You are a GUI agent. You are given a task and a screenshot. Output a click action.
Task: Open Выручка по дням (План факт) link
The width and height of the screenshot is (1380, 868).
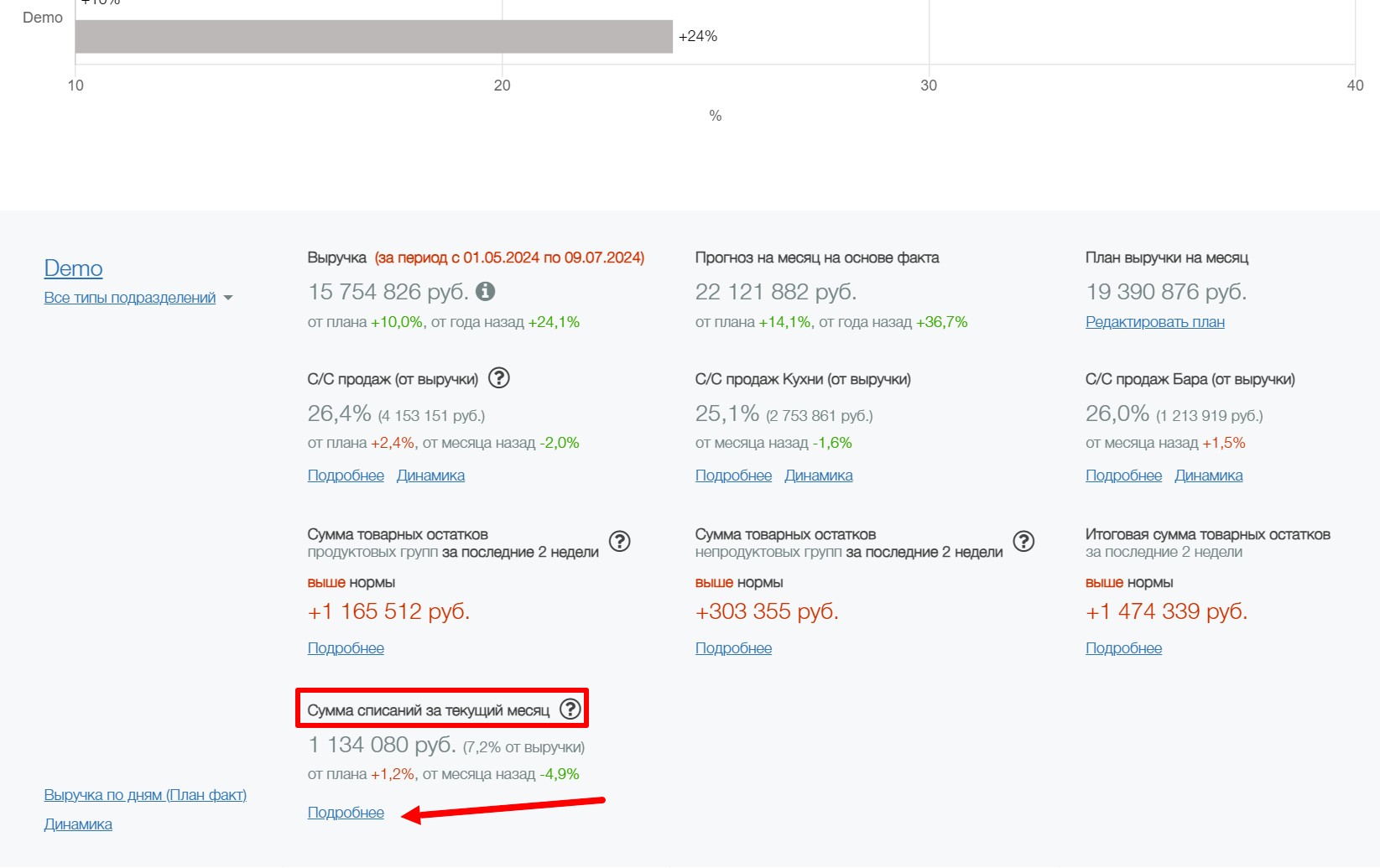tap(145, 795)
